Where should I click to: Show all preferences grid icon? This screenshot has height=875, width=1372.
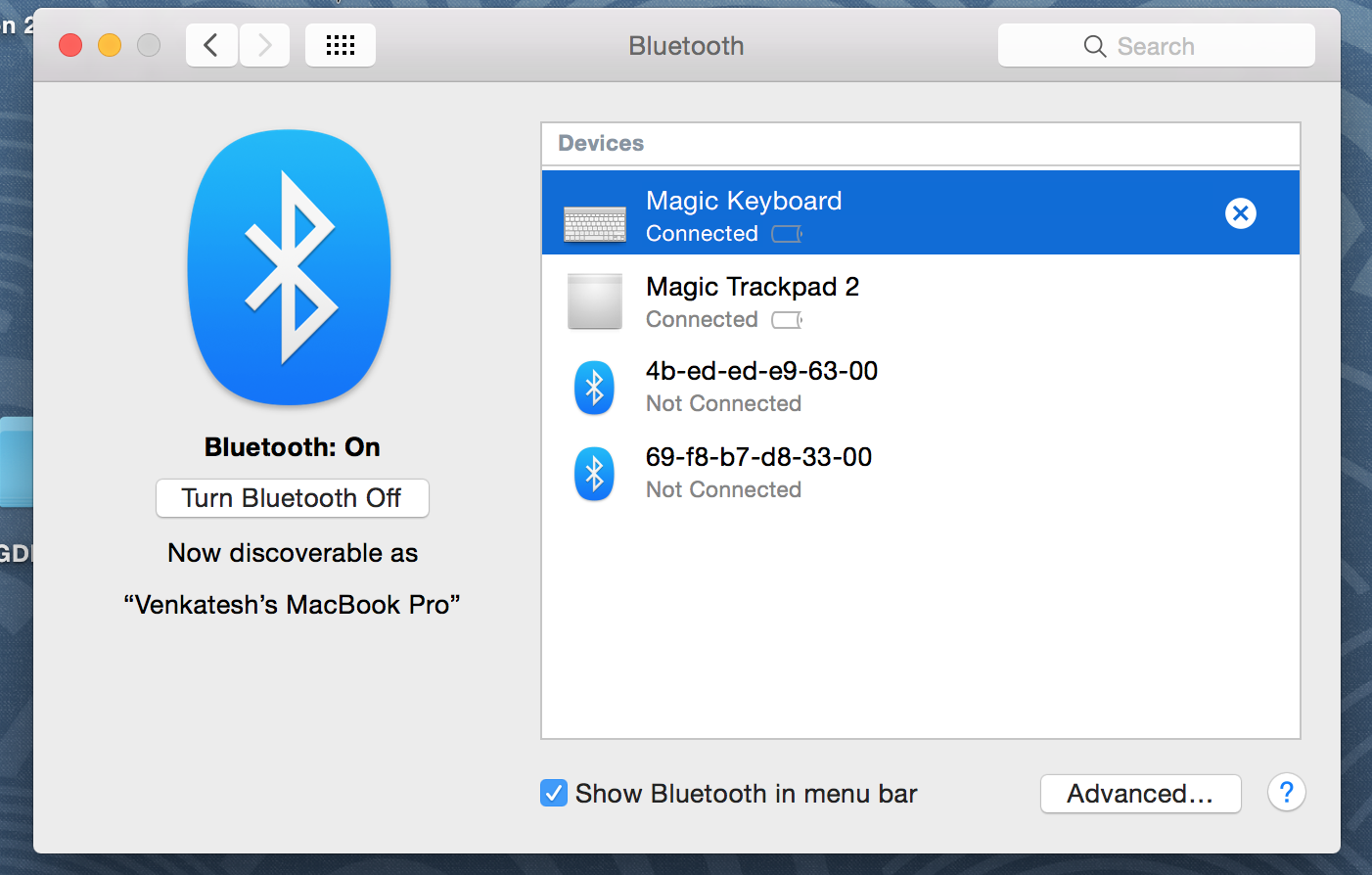coord(341,45)
